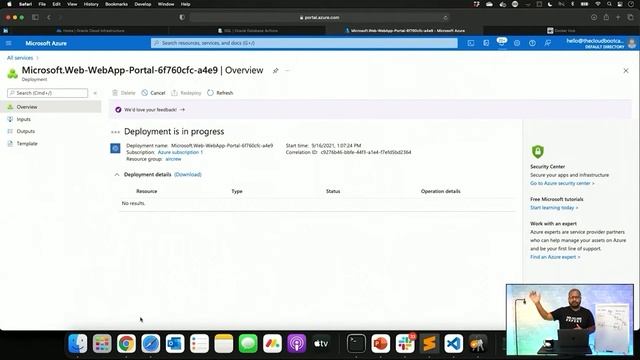Image resolution: width=640 pixels, height=360 pixels.
Task: Open a new Safari tab plus button
Action: [618, 17]
